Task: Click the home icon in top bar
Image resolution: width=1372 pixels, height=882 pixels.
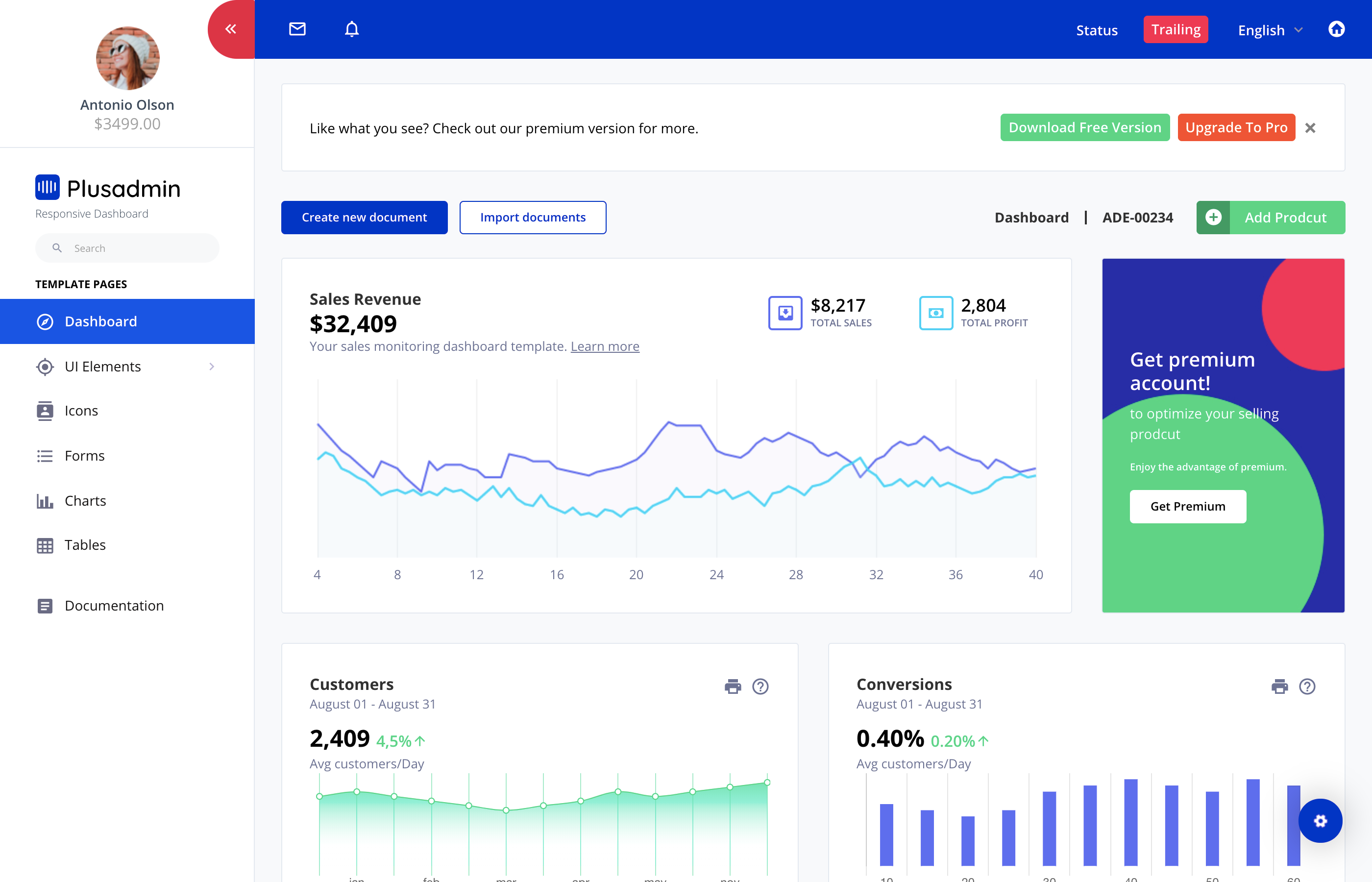Action: coord(1336,28)
